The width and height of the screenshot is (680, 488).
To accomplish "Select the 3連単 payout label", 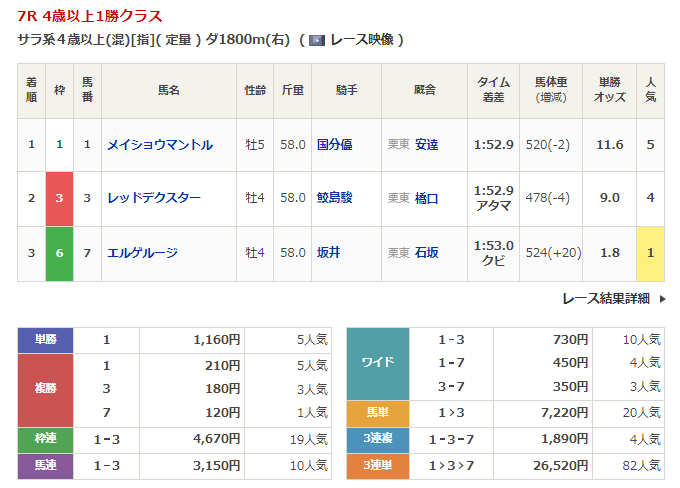I will click(x=377, y=465).
